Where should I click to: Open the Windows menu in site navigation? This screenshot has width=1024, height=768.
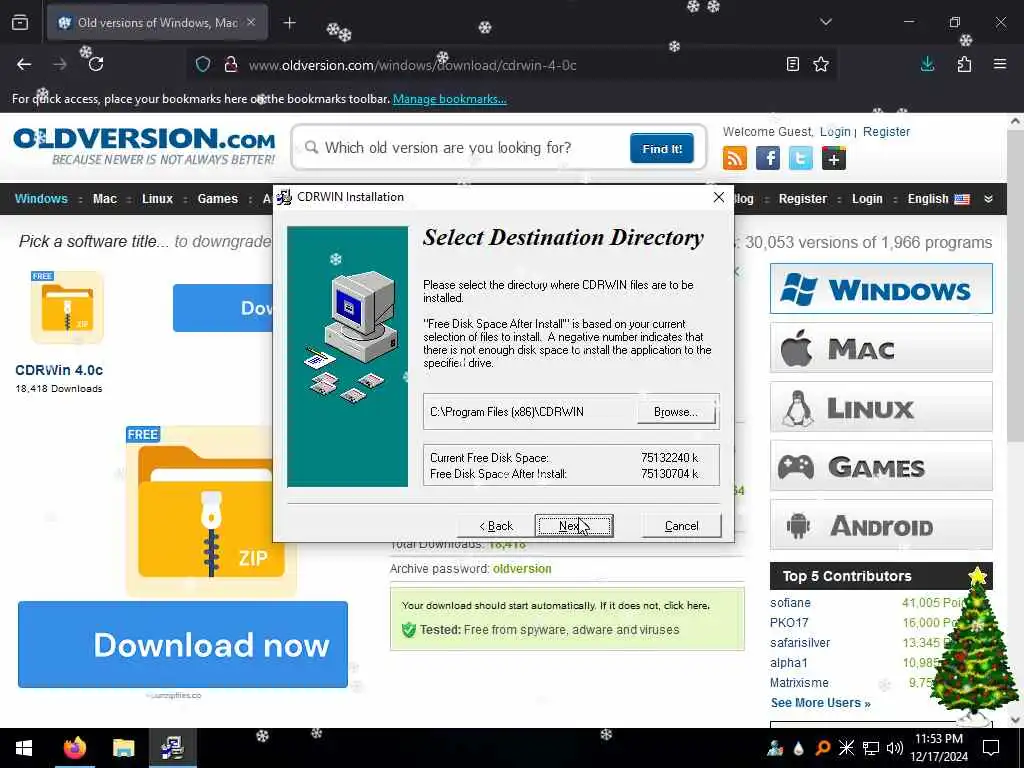(x=41, y=199)
